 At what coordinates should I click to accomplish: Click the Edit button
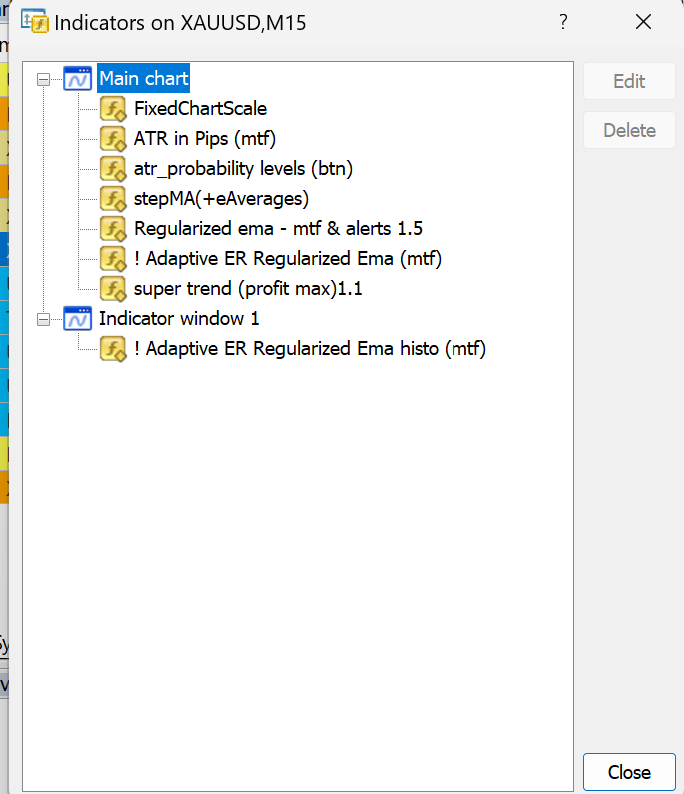tap(629, 81)
